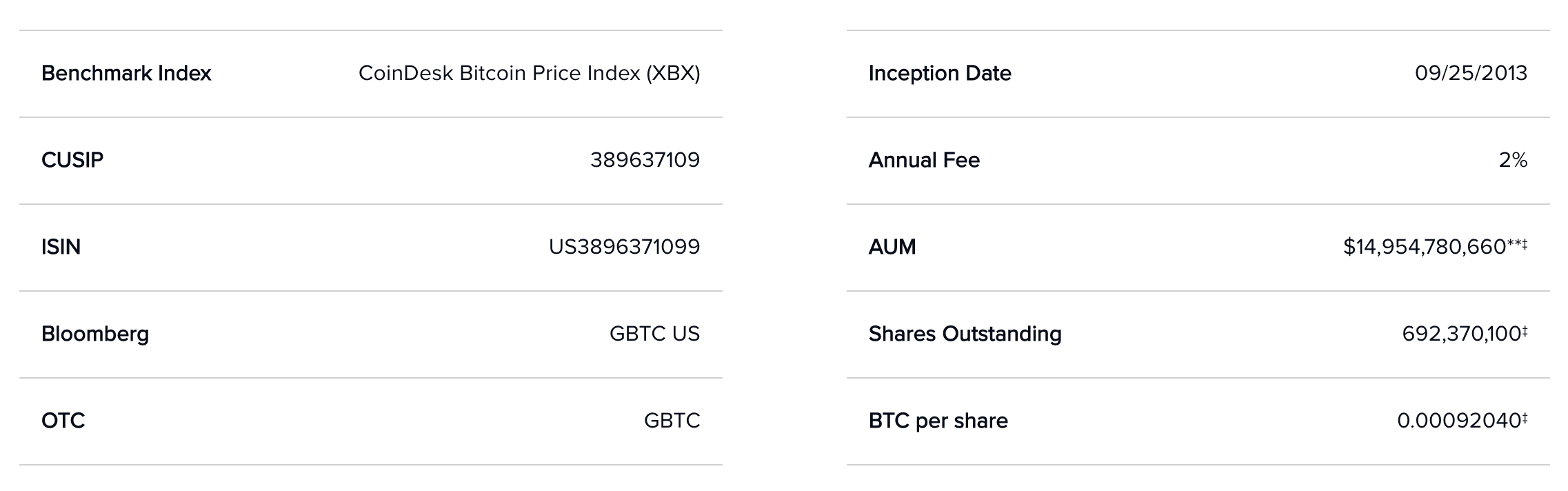Click the CUSIP label
Viewport: 1568px width, 491px height.
(x=72, y=160)
